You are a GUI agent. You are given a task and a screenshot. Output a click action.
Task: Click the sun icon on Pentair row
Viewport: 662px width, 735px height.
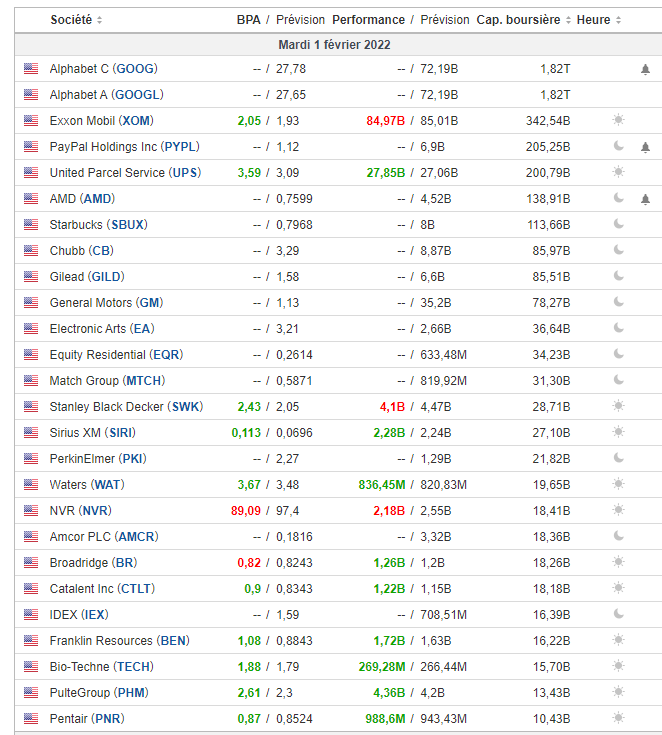pos(619,719)
